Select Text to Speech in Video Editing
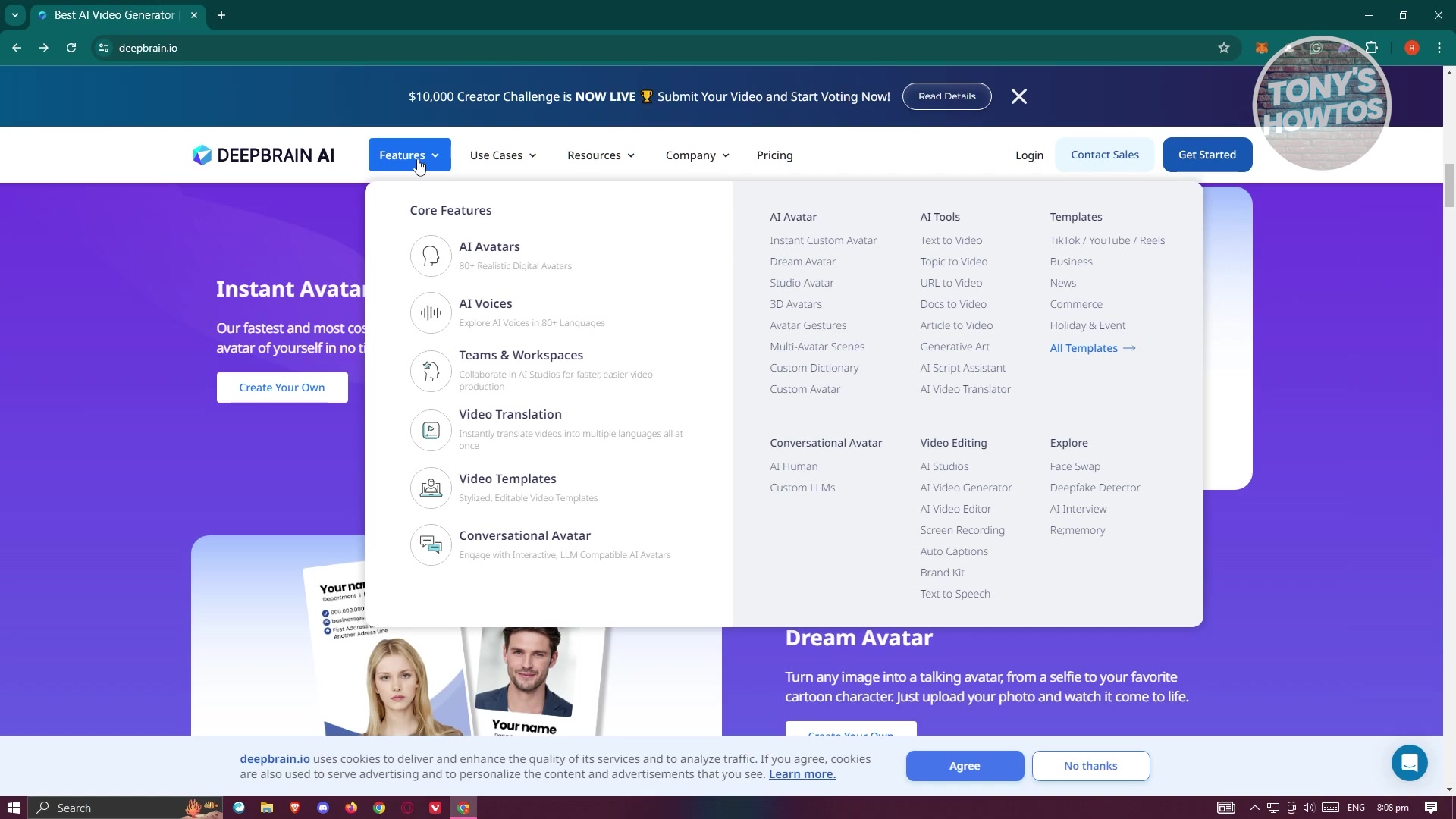Screen dimensions: 1456x819 955,594
